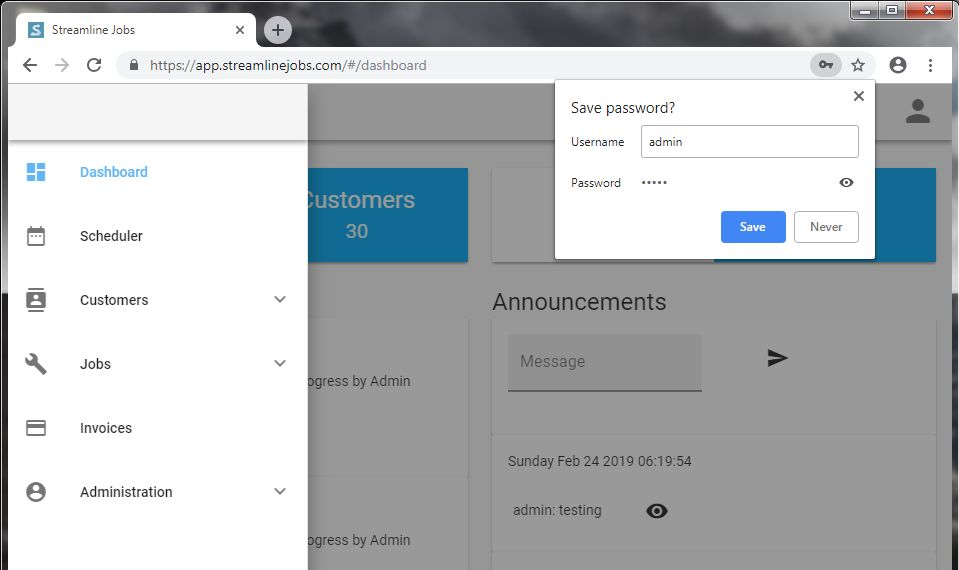Open the user account icon at top right
959x570 pixels.
tap(917, 112)
